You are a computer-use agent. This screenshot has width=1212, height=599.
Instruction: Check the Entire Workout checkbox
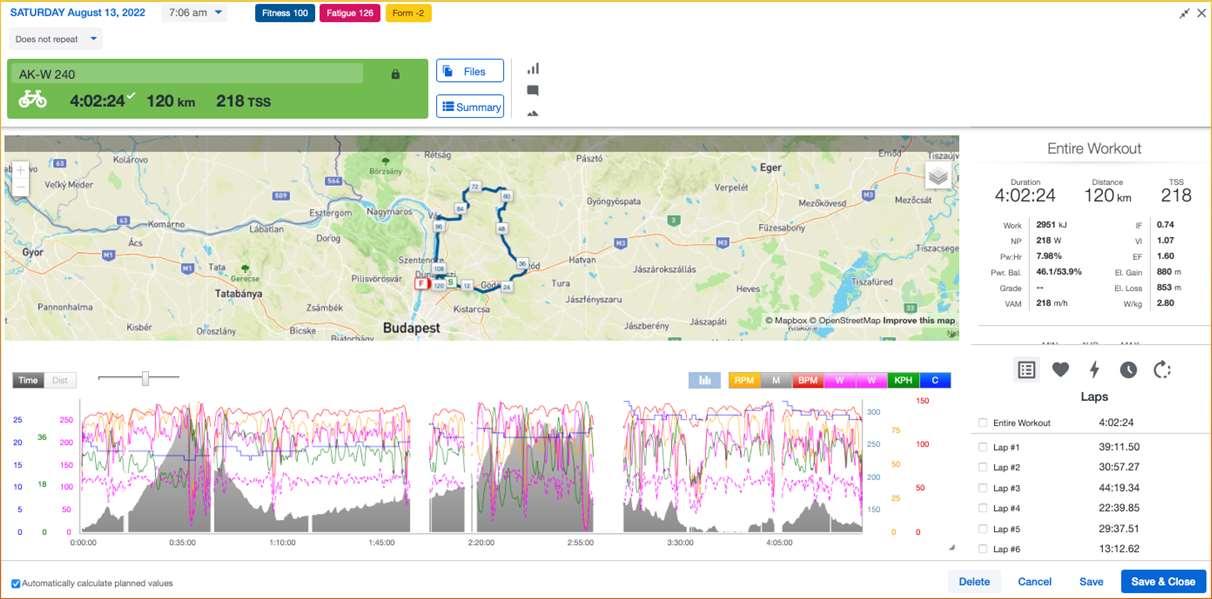(983, 423)
